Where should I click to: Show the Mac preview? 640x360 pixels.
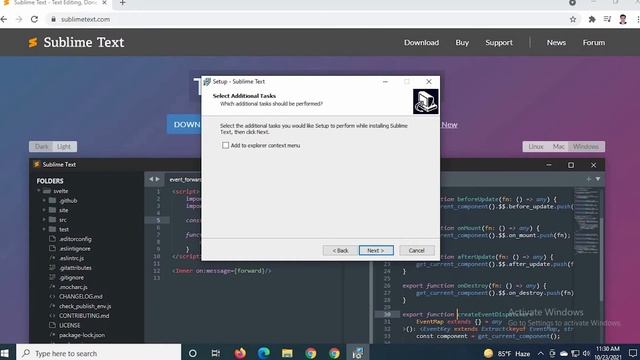tap(558, 147)
